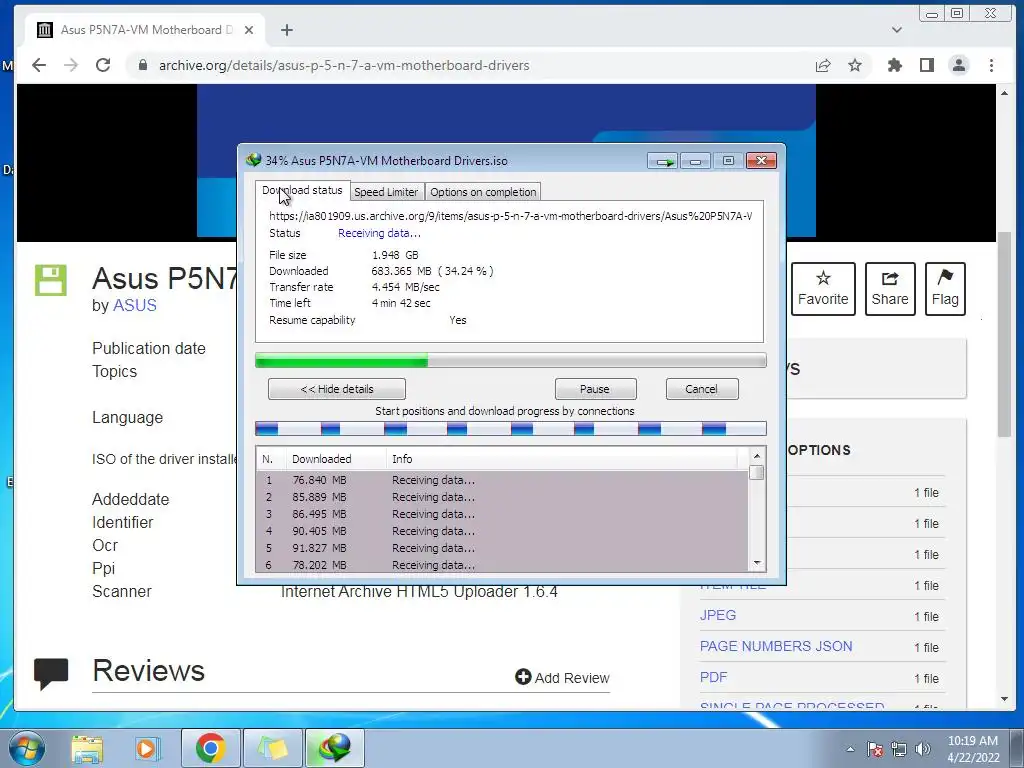This screenshot has width=1024, height=768.
Task: Click the IDM green arrow title button
Action: click(663, 161)
